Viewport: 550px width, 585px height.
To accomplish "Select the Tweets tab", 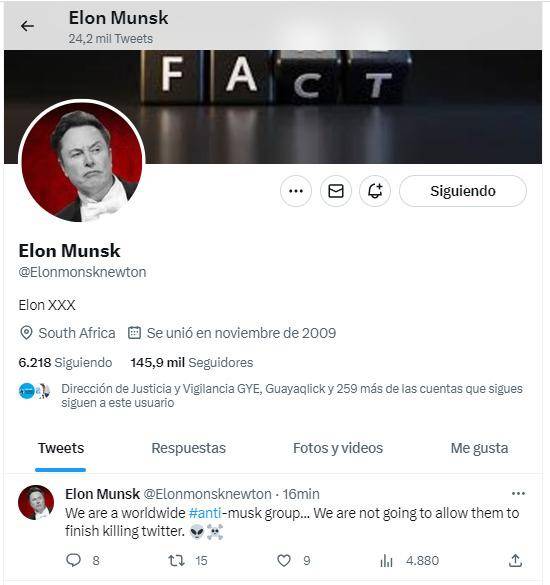I will tap(61, 448).
